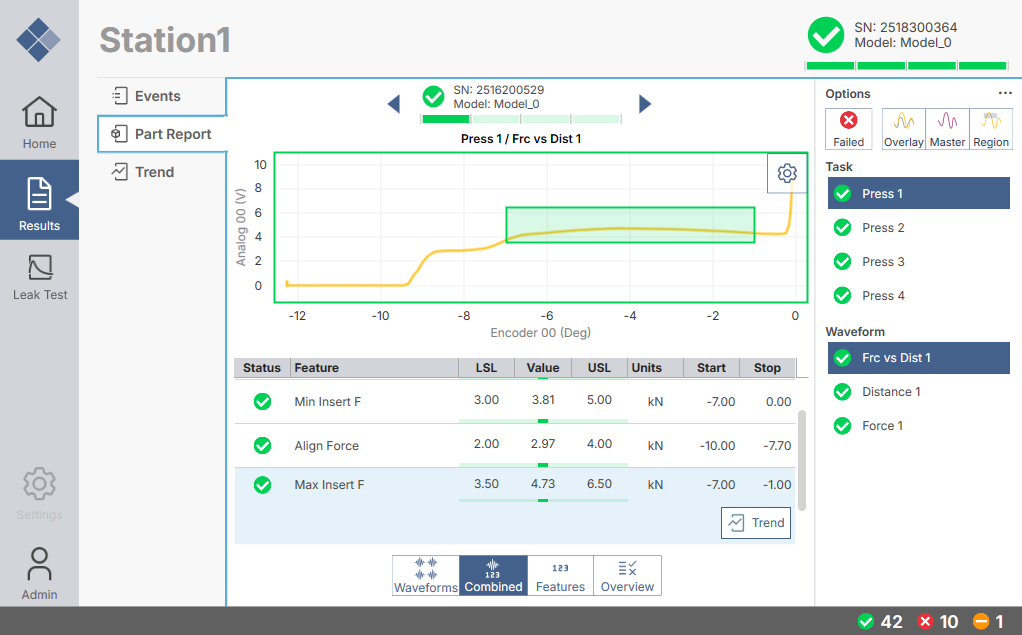The width and height of the screenshot is (1022, 635).
Task: Click the Press 1 / Frc vs Dist 1 title
Action: [x=521, y=138]
